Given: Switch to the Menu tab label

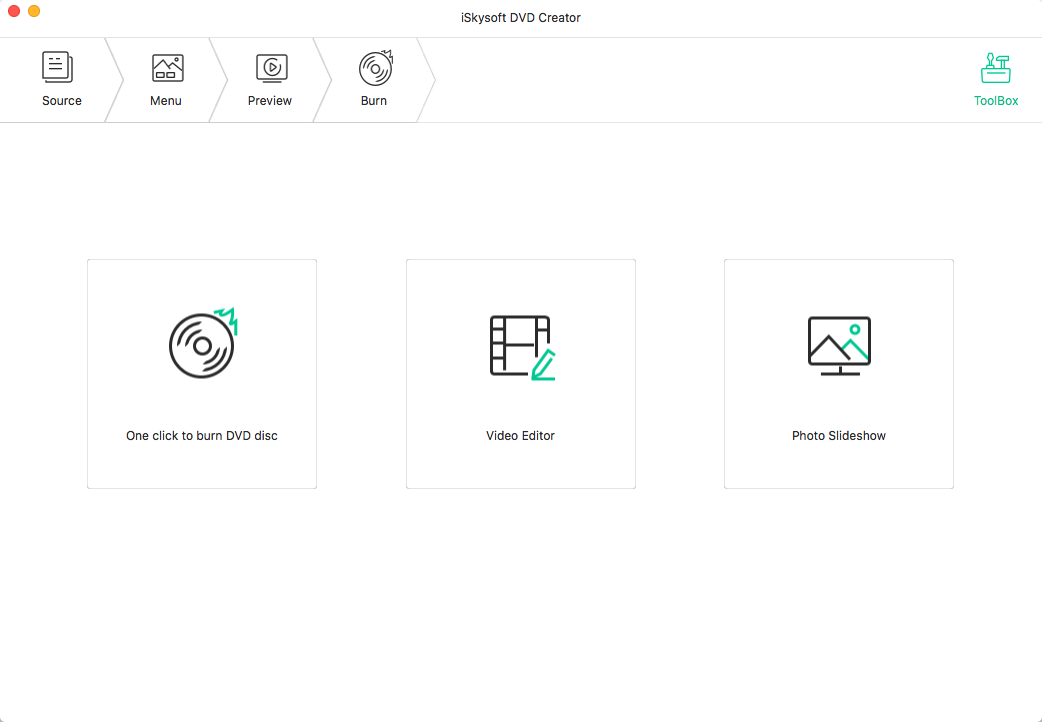Looking at the screenshot, I should [x=166, y=101].
